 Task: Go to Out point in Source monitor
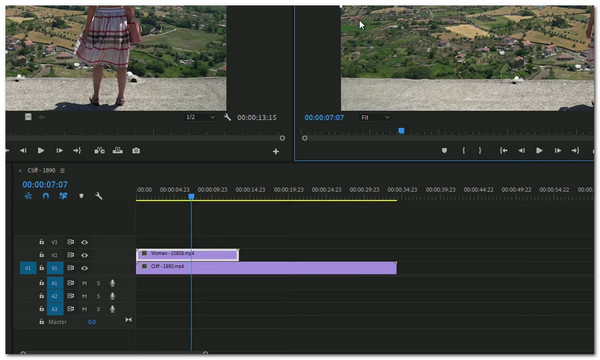click(x=77, y=151)
